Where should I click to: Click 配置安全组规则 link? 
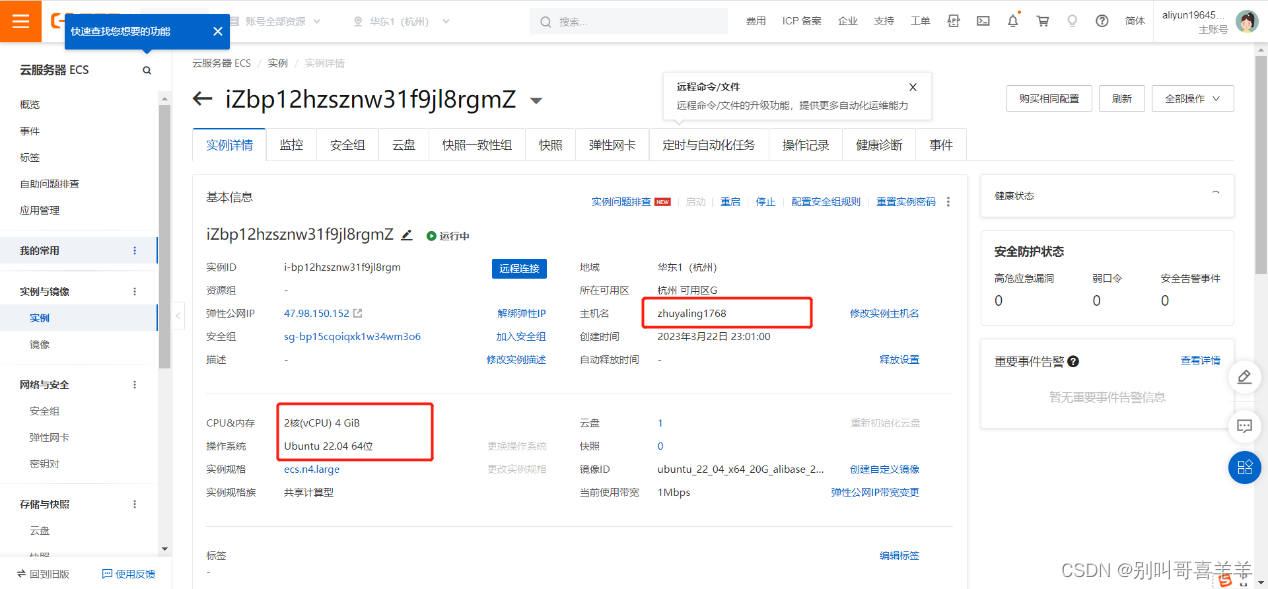pos(826,202)
